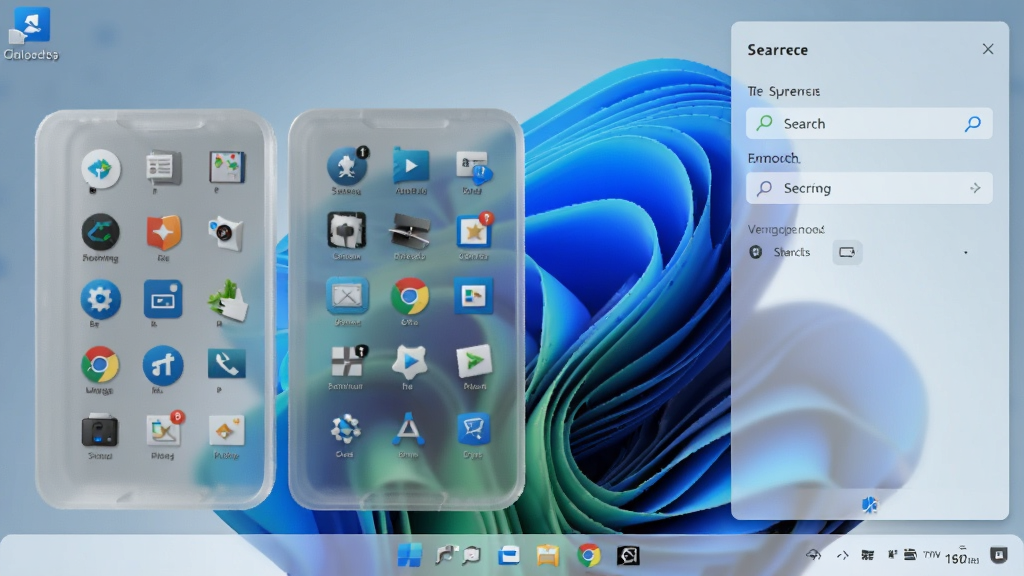The width and height of the screenshot is (1024, 576).
Task: Launch the blue video play folder app
Action: (411, 166)
